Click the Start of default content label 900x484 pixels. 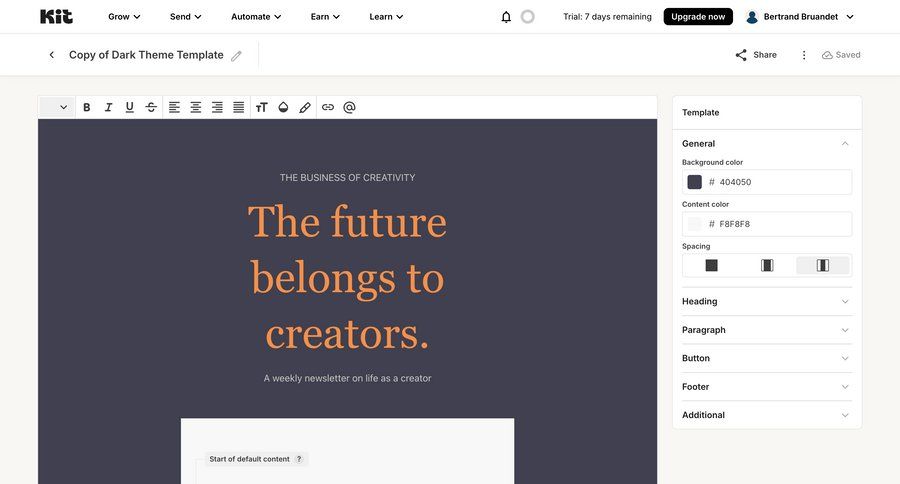249,459
